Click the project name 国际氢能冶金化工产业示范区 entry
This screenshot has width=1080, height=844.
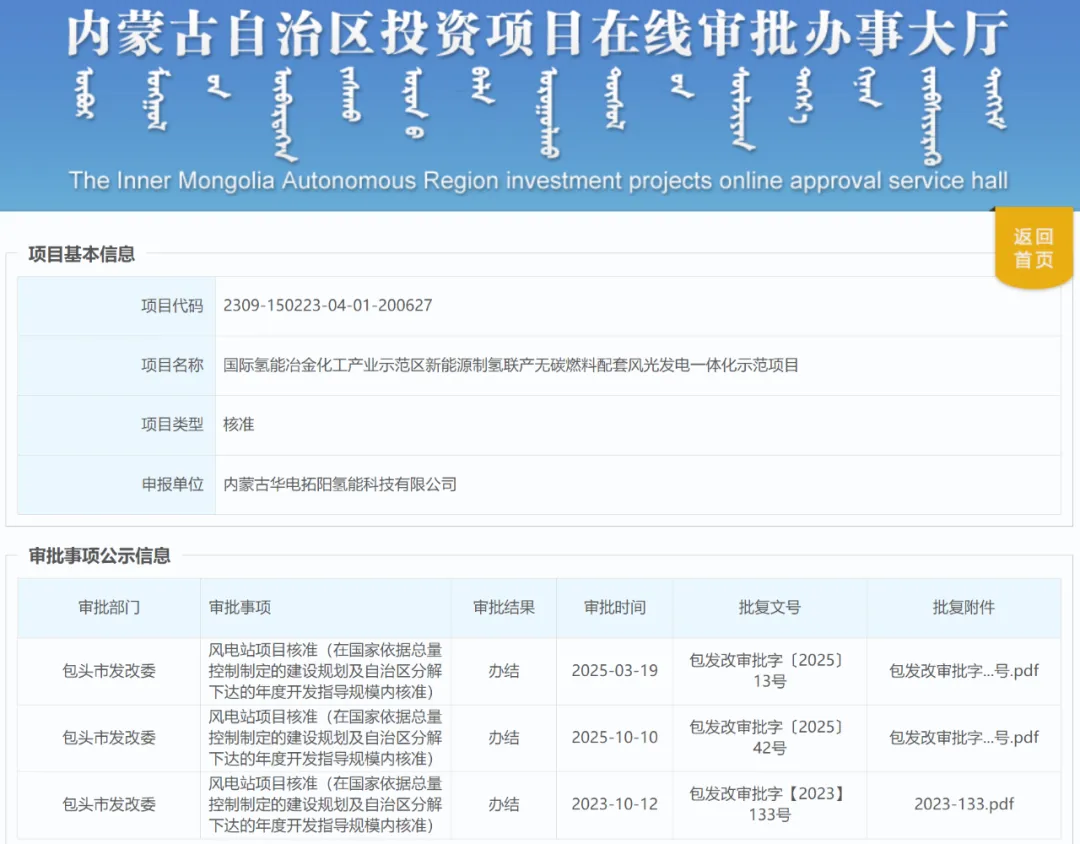511,365
